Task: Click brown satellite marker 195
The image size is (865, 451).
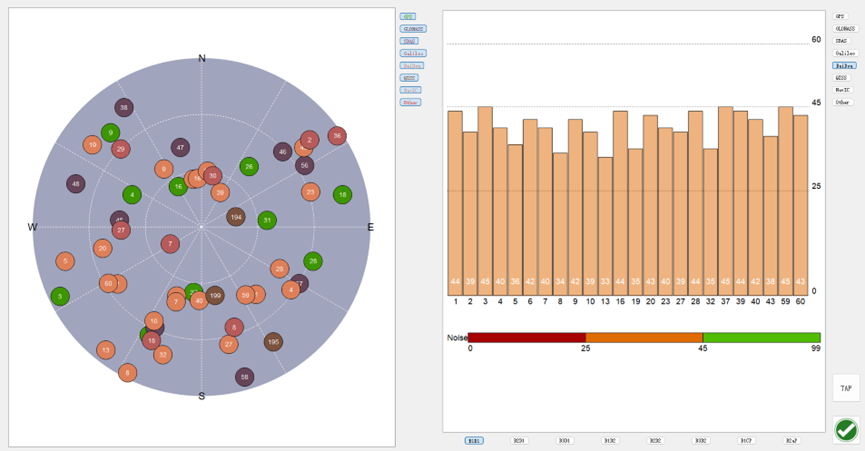Action: point(273,342)
